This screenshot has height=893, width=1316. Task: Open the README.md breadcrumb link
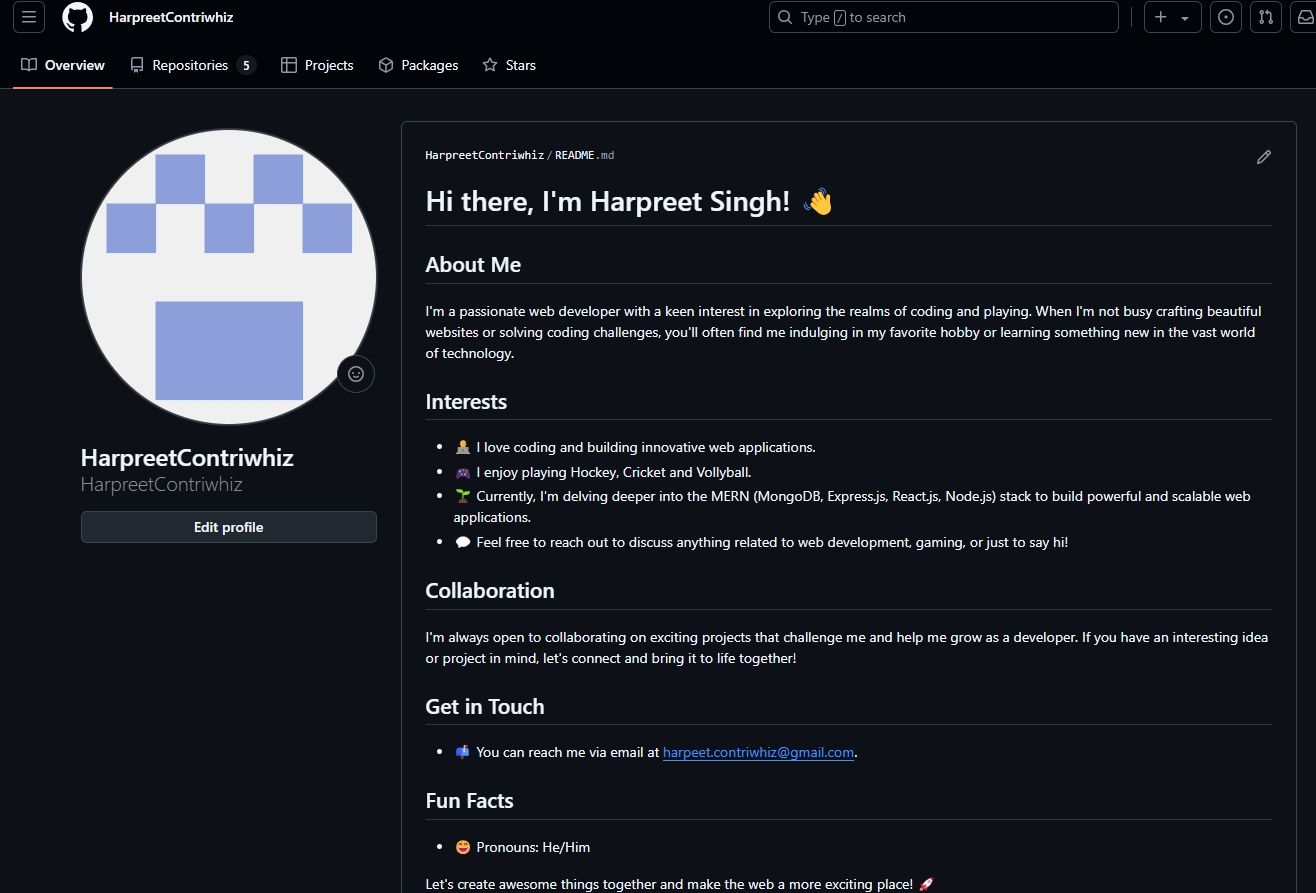pos(585,155)
